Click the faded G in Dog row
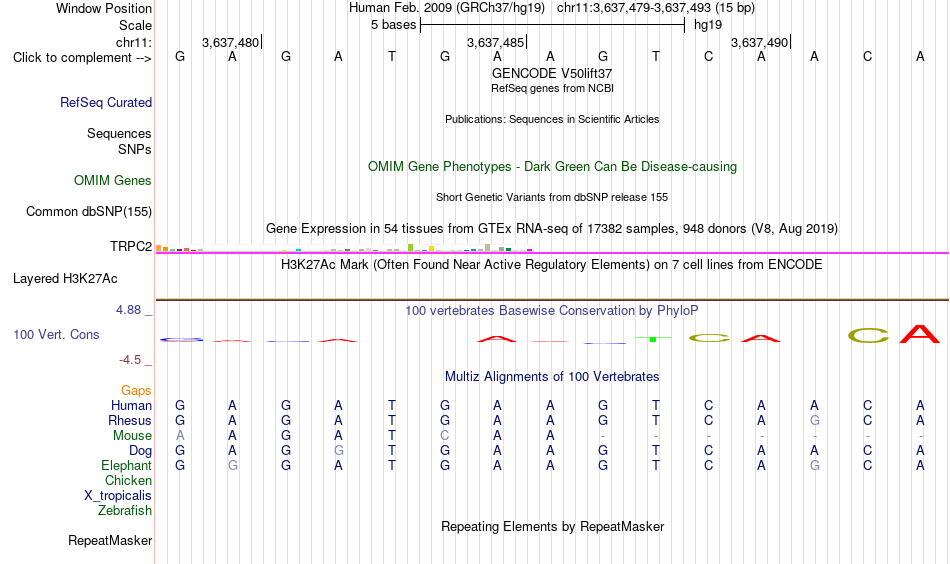This screenshot has height=564, width=950. coord(339,451)
